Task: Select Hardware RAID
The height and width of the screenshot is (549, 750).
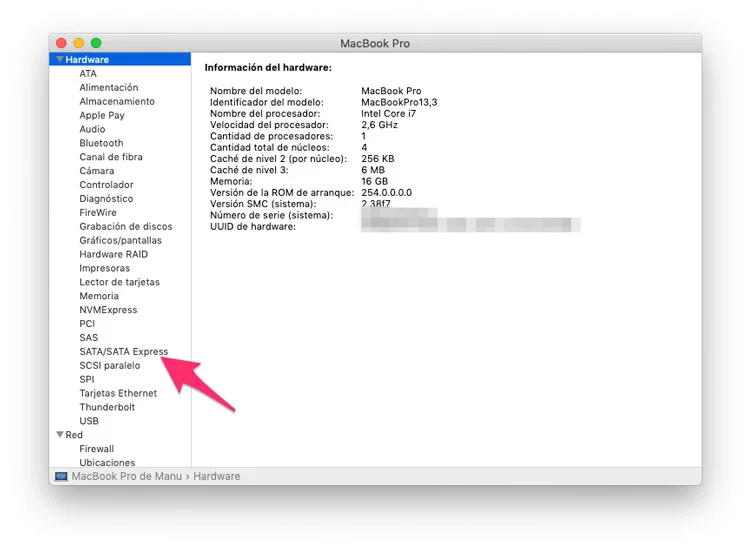Action: [113, 254]
